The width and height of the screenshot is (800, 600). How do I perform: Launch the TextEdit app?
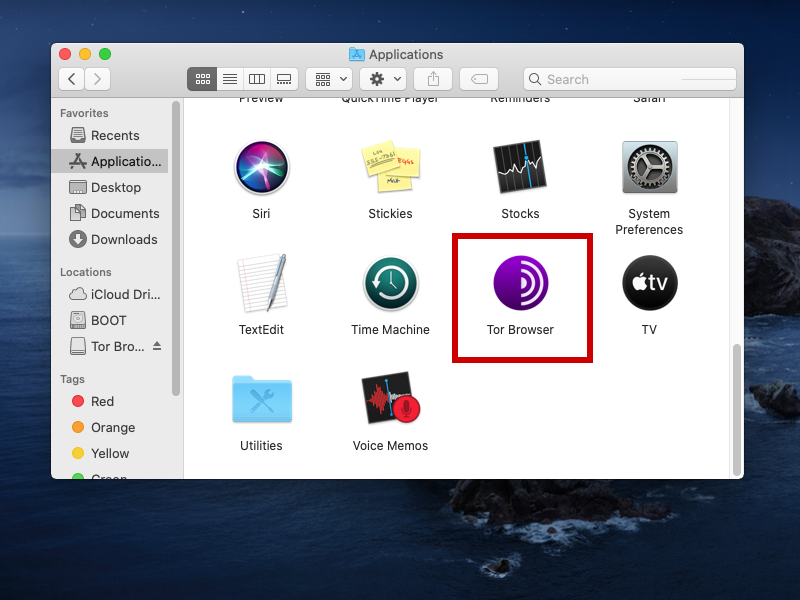pos(261,283)
